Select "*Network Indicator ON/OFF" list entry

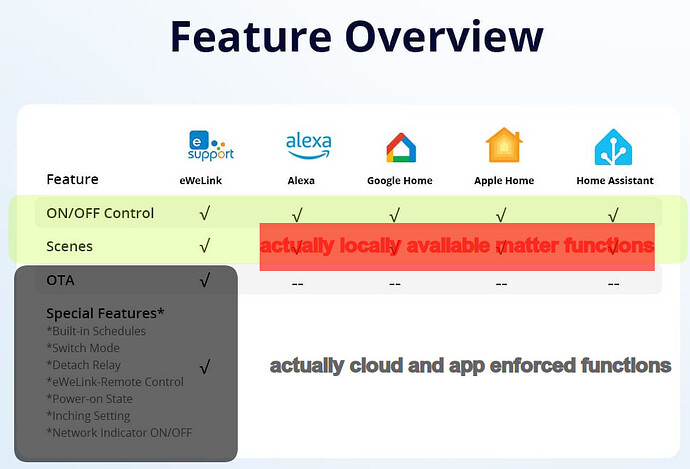pos(119,433)
